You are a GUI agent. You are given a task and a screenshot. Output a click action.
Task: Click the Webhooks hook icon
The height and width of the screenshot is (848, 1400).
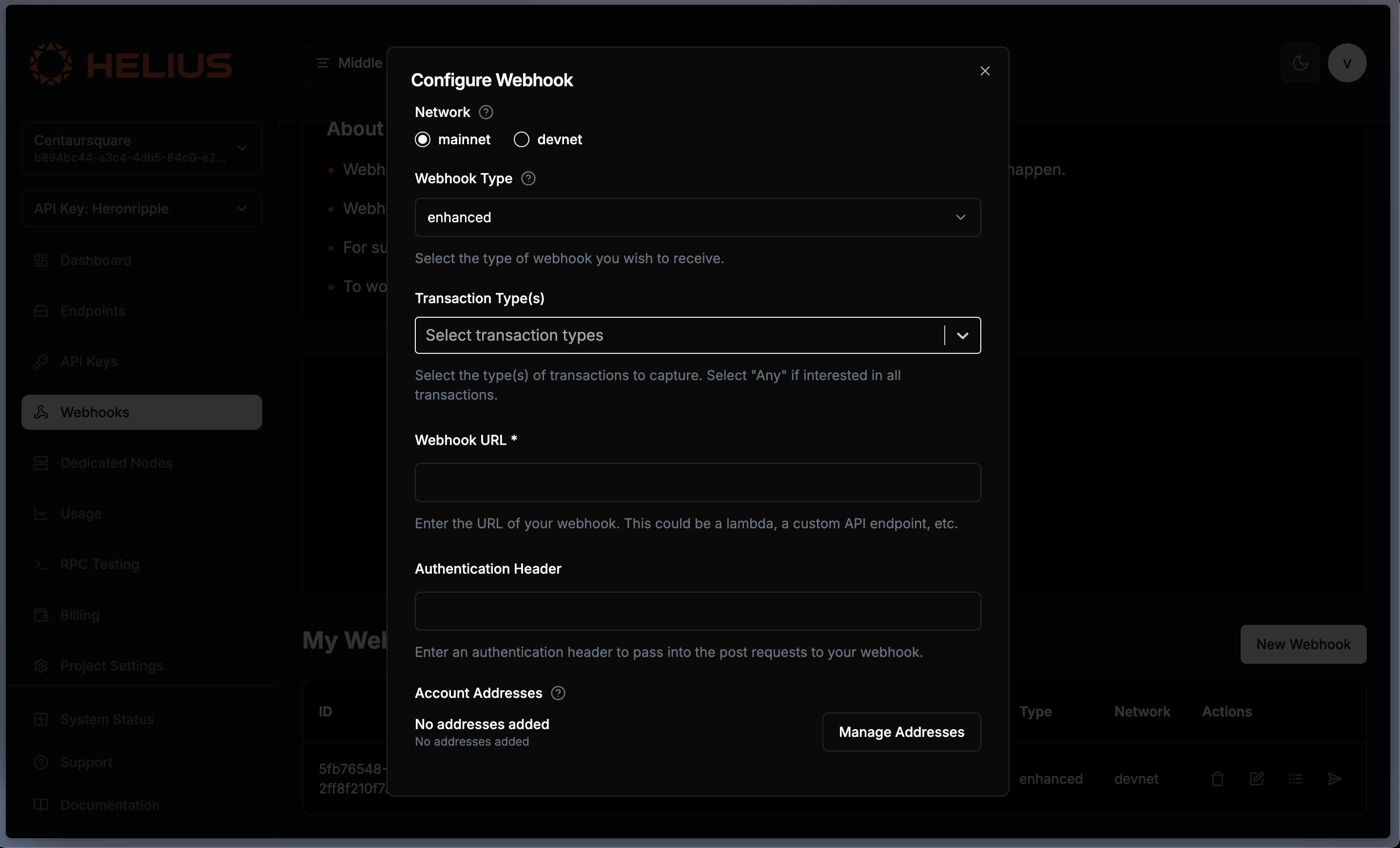[41, 412]
